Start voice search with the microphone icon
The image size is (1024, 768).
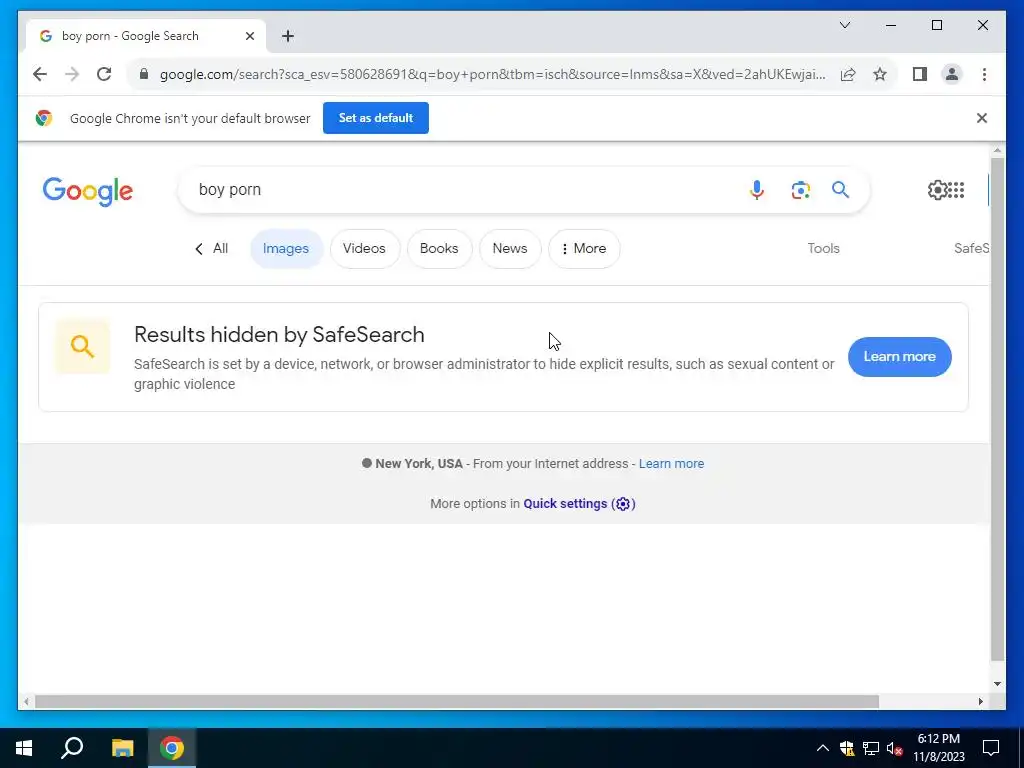756,190
